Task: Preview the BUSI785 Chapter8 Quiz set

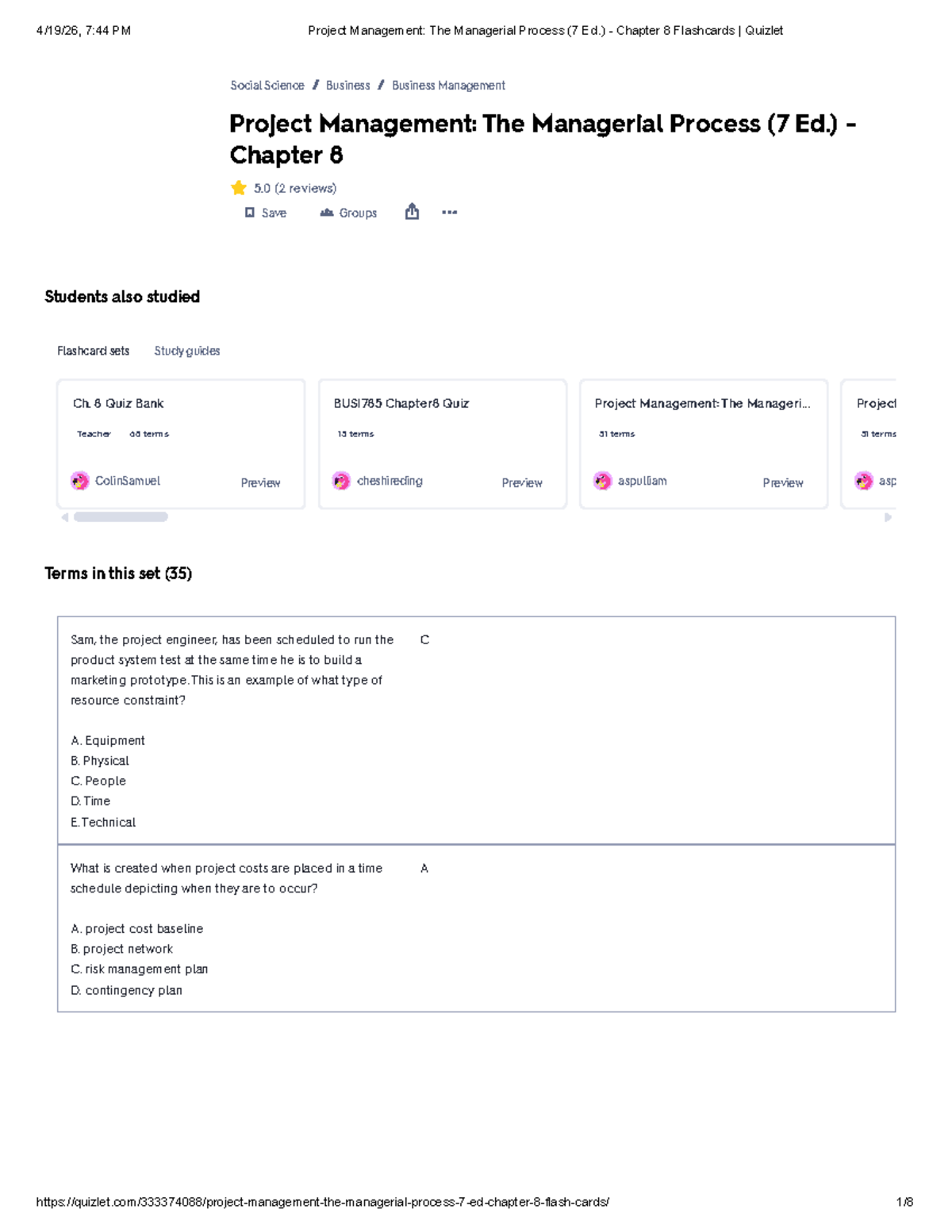Action: (522, 482)
